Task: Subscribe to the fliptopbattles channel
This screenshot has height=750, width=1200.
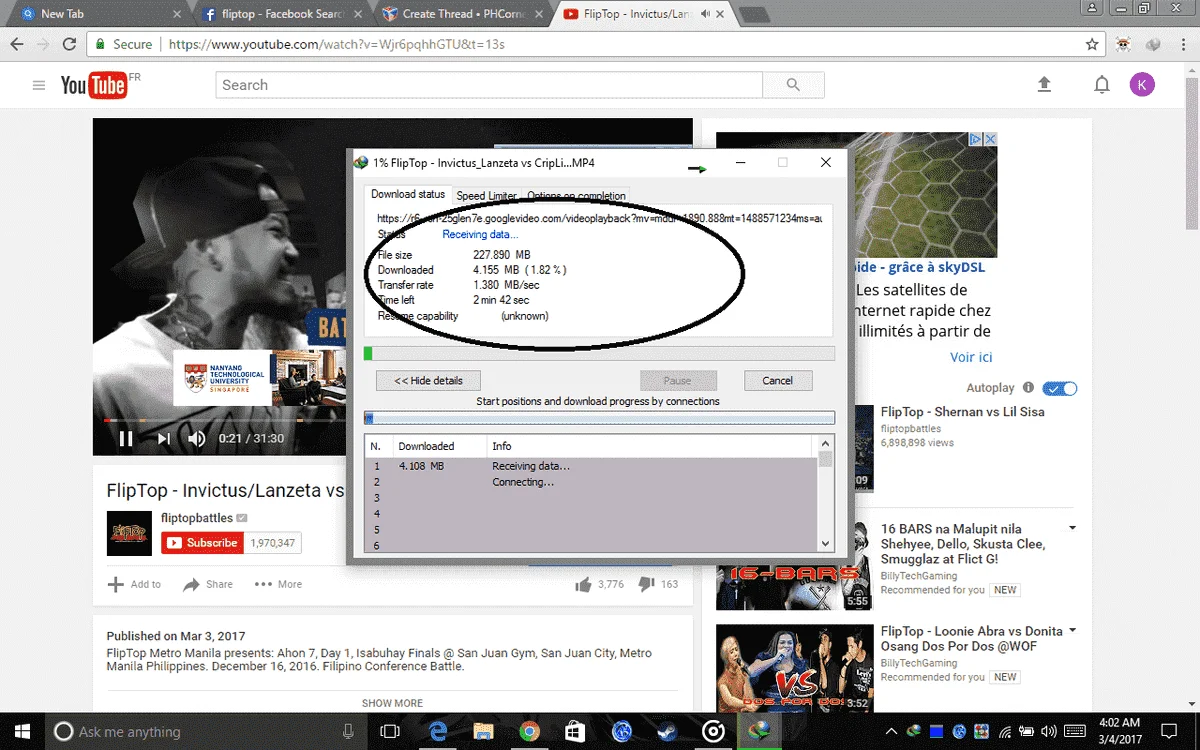Action: pos(202,543)
